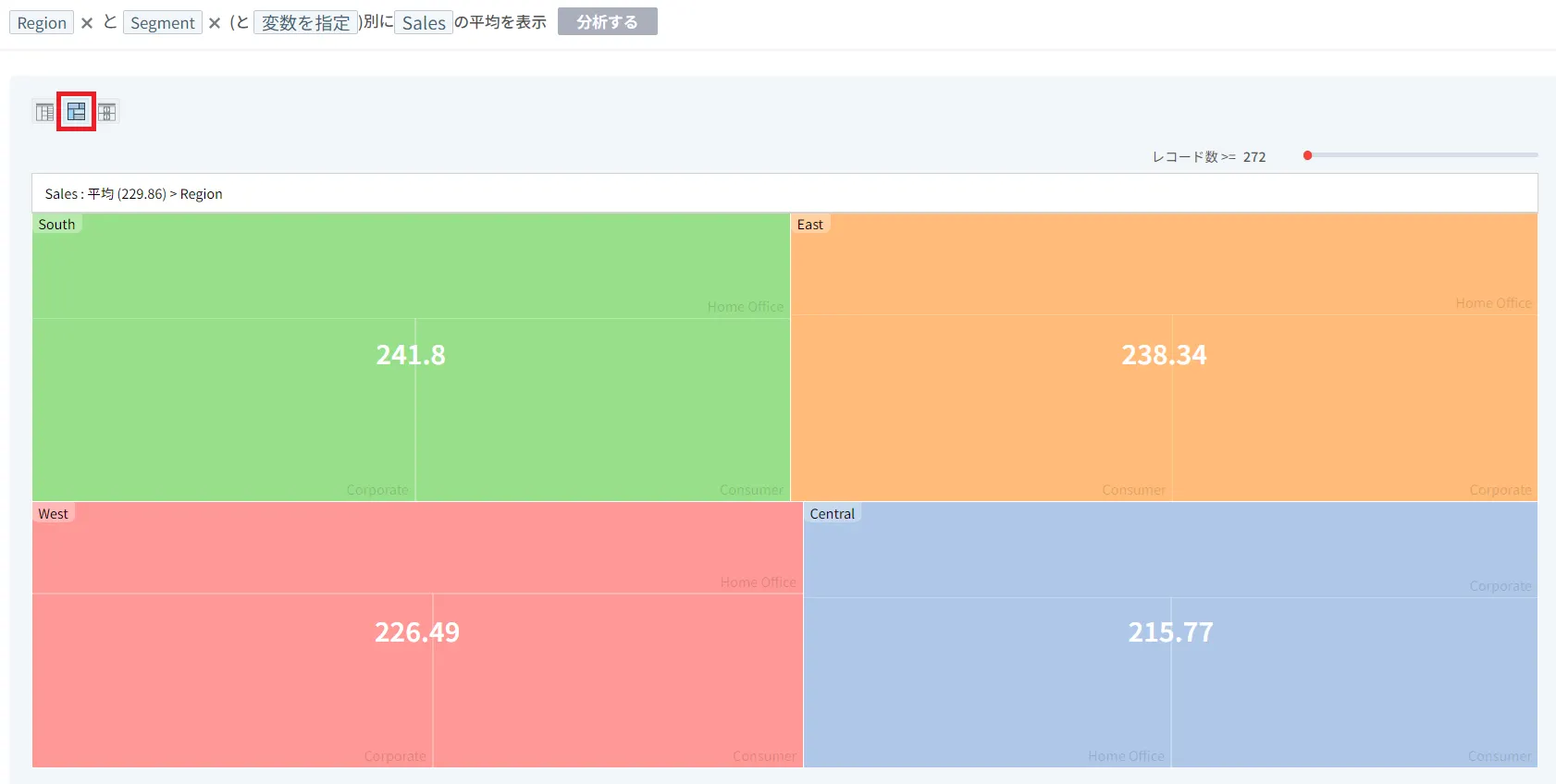
Task: Open the Sales target variable selector
Action: [x=424, y=22]
